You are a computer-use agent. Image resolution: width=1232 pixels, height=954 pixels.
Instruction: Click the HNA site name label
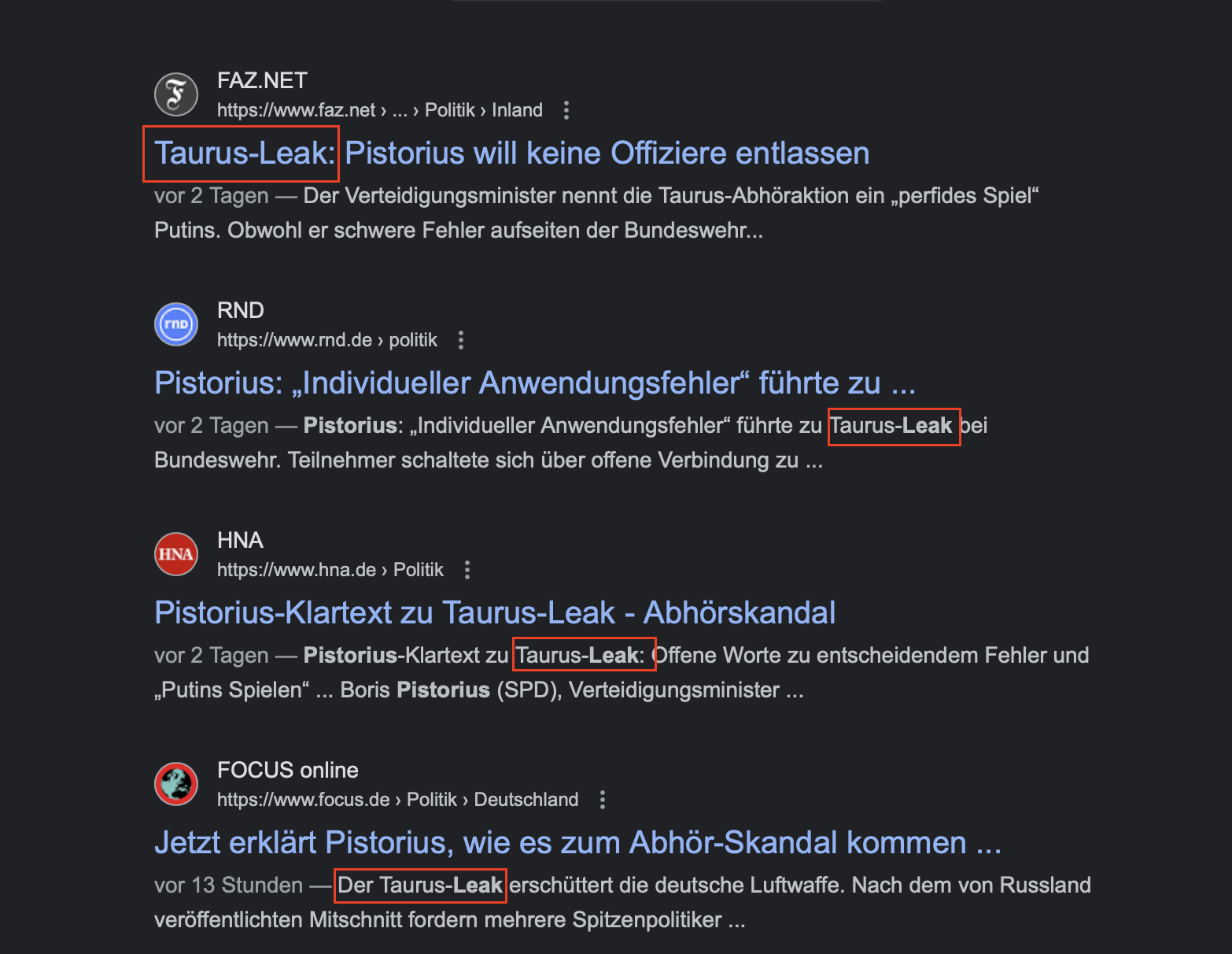click(x=240, y=540)
